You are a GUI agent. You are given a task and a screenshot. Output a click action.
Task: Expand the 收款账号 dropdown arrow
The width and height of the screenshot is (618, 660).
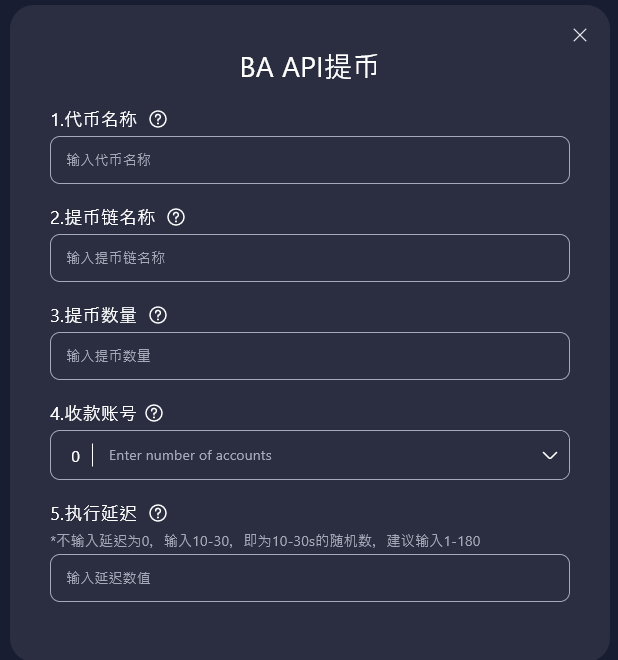click(x=549, y=455)
